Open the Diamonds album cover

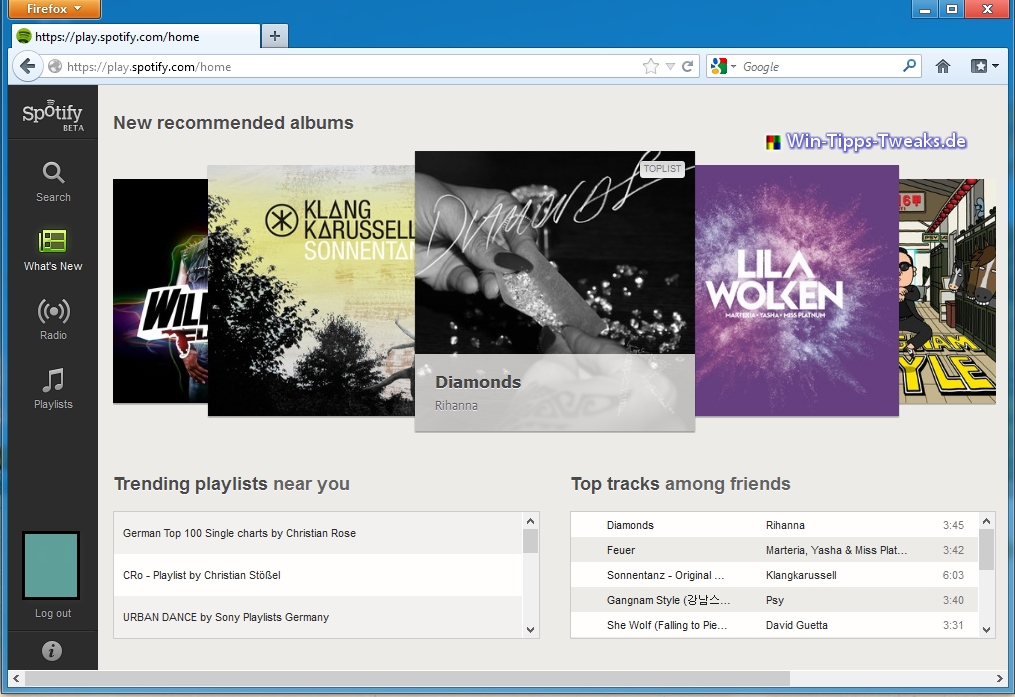555,291
